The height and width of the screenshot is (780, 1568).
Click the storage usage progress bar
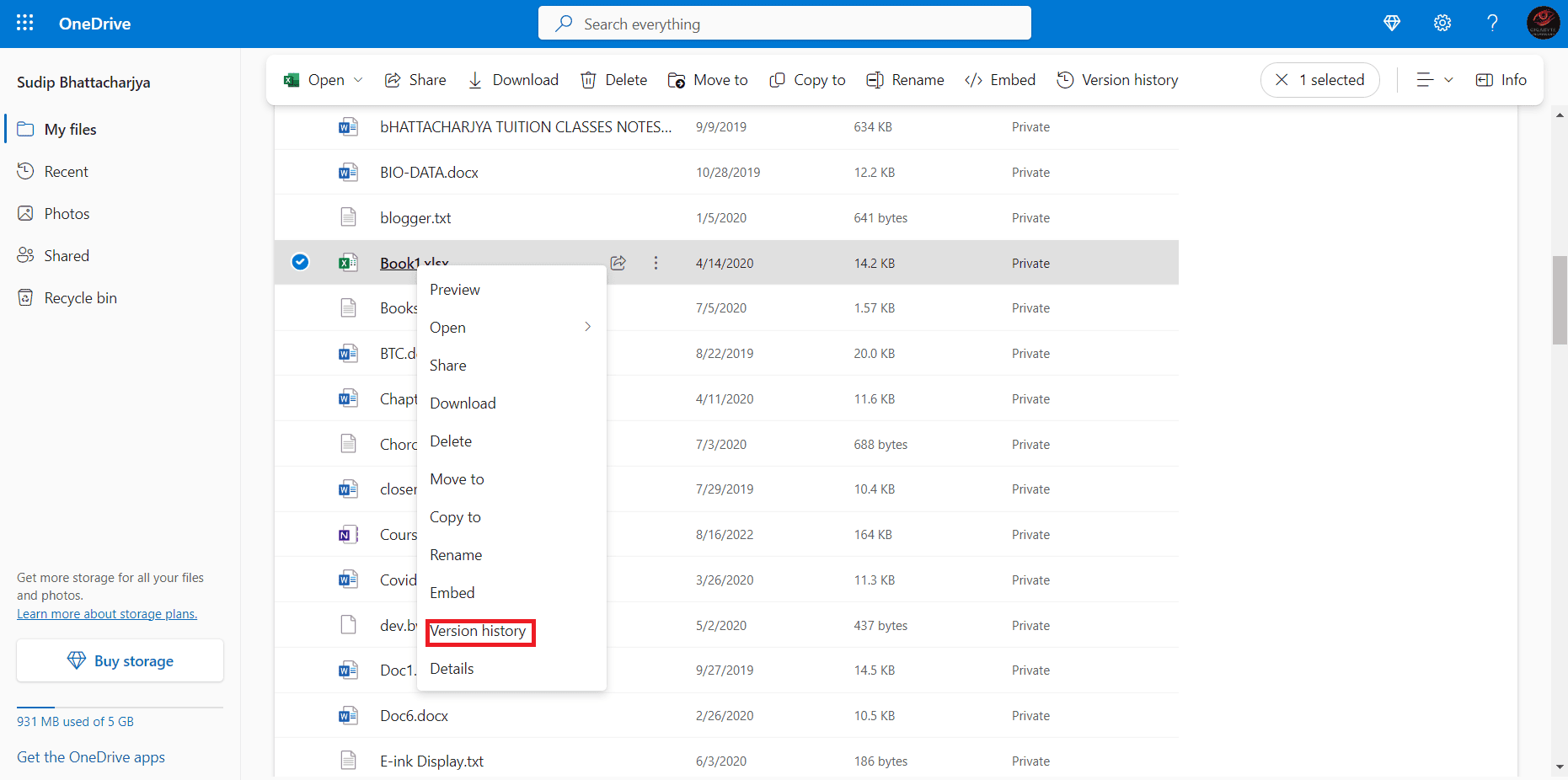pos(120,708)
